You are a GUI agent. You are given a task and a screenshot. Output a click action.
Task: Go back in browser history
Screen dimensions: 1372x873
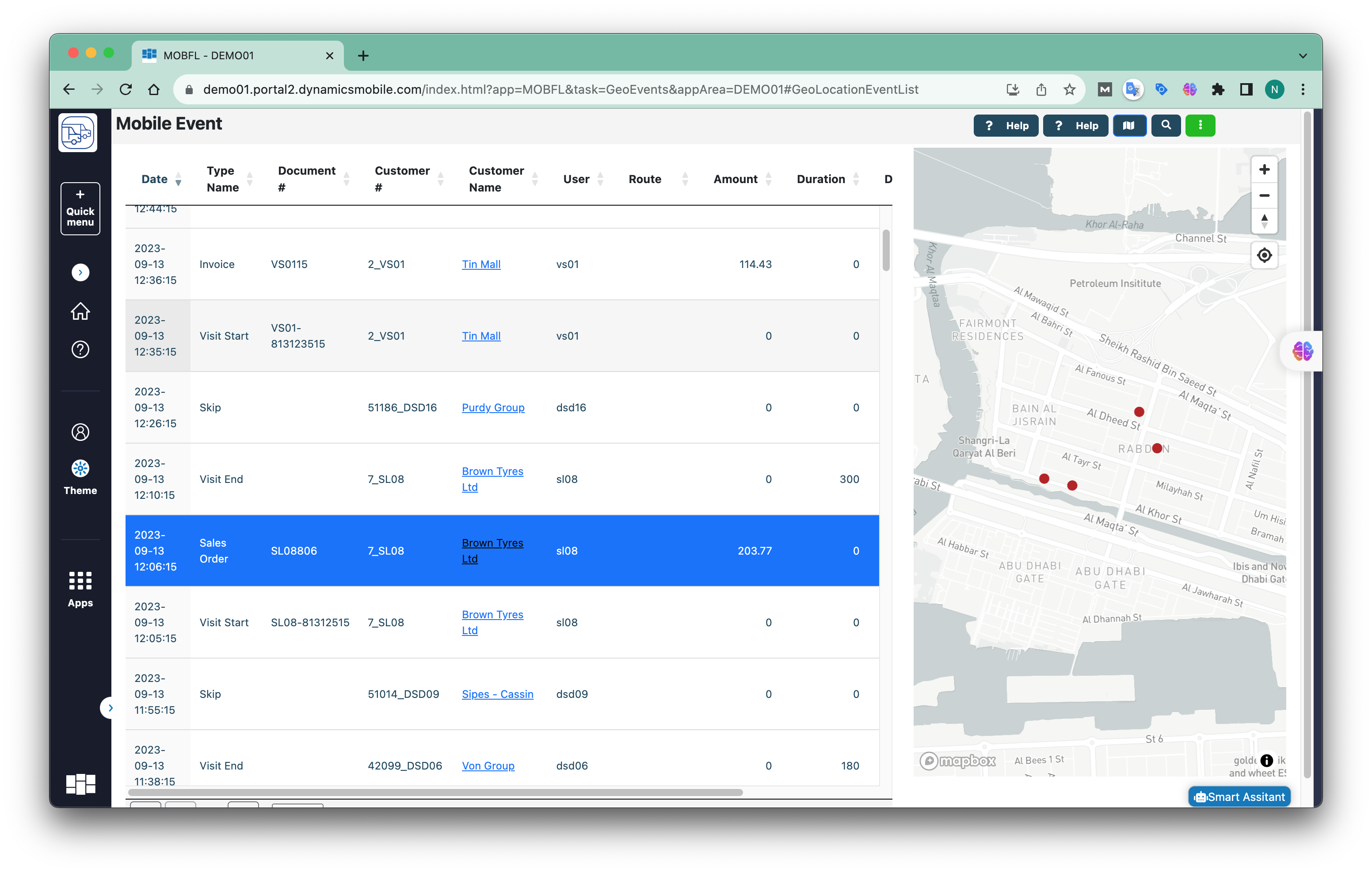pos(69,89)
